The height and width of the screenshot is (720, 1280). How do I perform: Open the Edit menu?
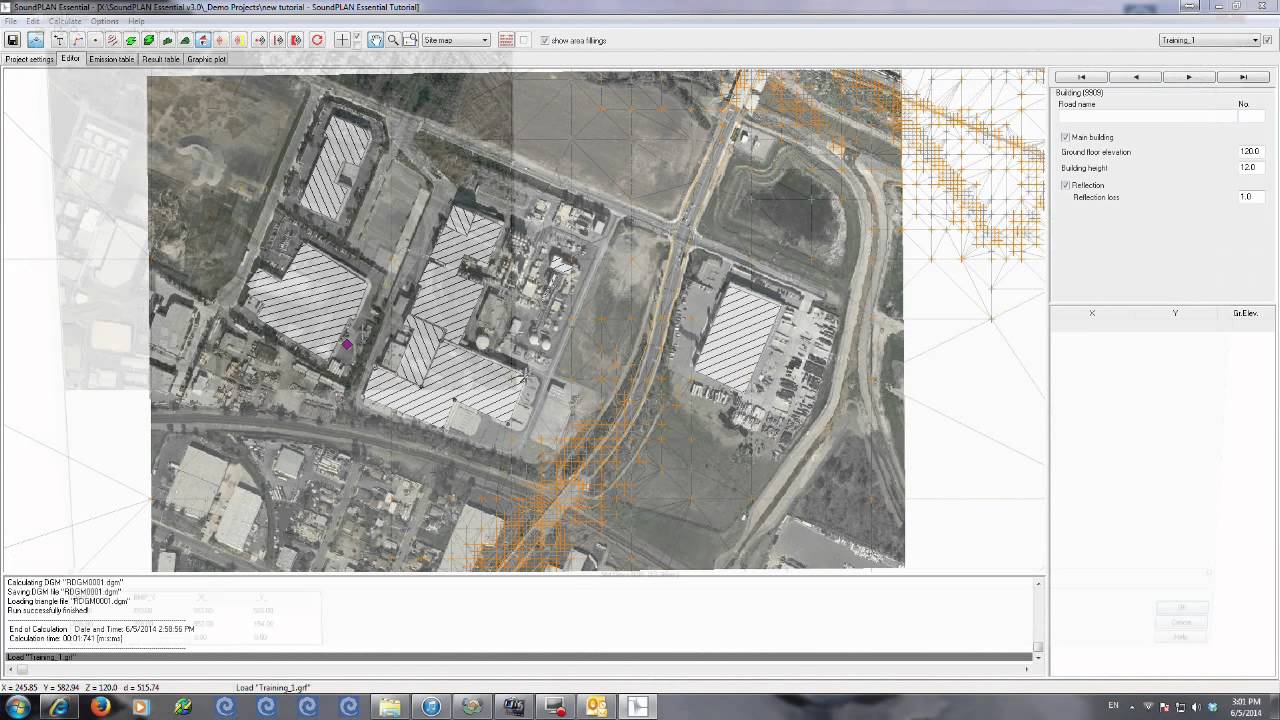pos(33,21)
